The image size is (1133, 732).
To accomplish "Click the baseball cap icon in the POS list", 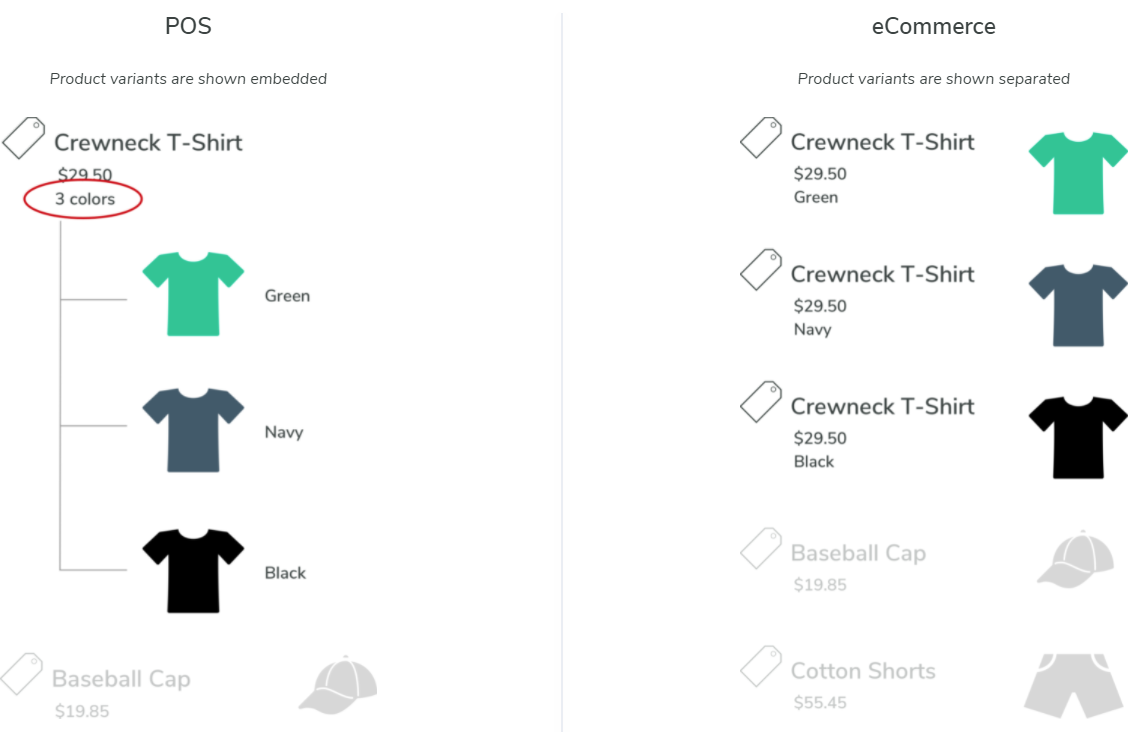I will (339, 685).
